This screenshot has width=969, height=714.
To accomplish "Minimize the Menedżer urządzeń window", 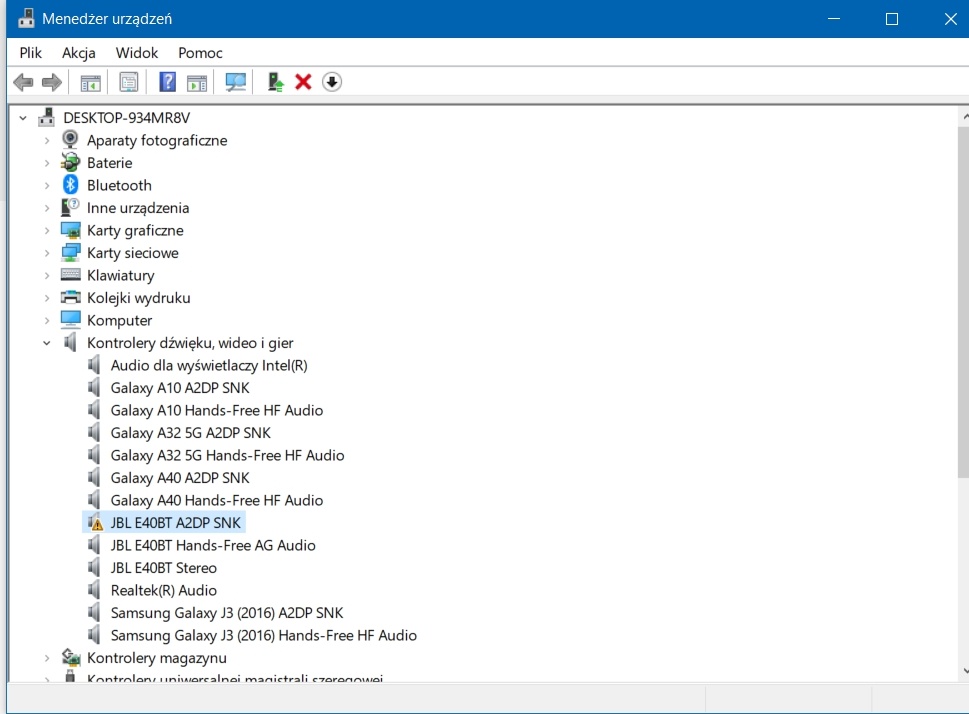I will point(834,19).
